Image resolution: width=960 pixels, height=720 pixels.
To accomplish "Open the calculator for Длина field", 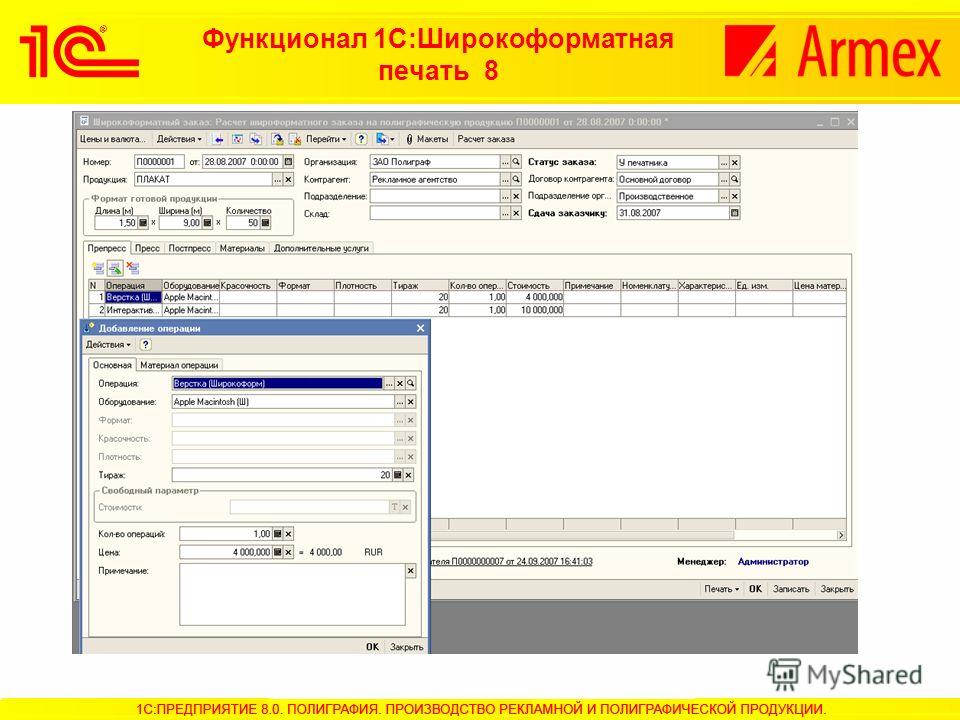I will pyautogui.click(x=143, y=223).
